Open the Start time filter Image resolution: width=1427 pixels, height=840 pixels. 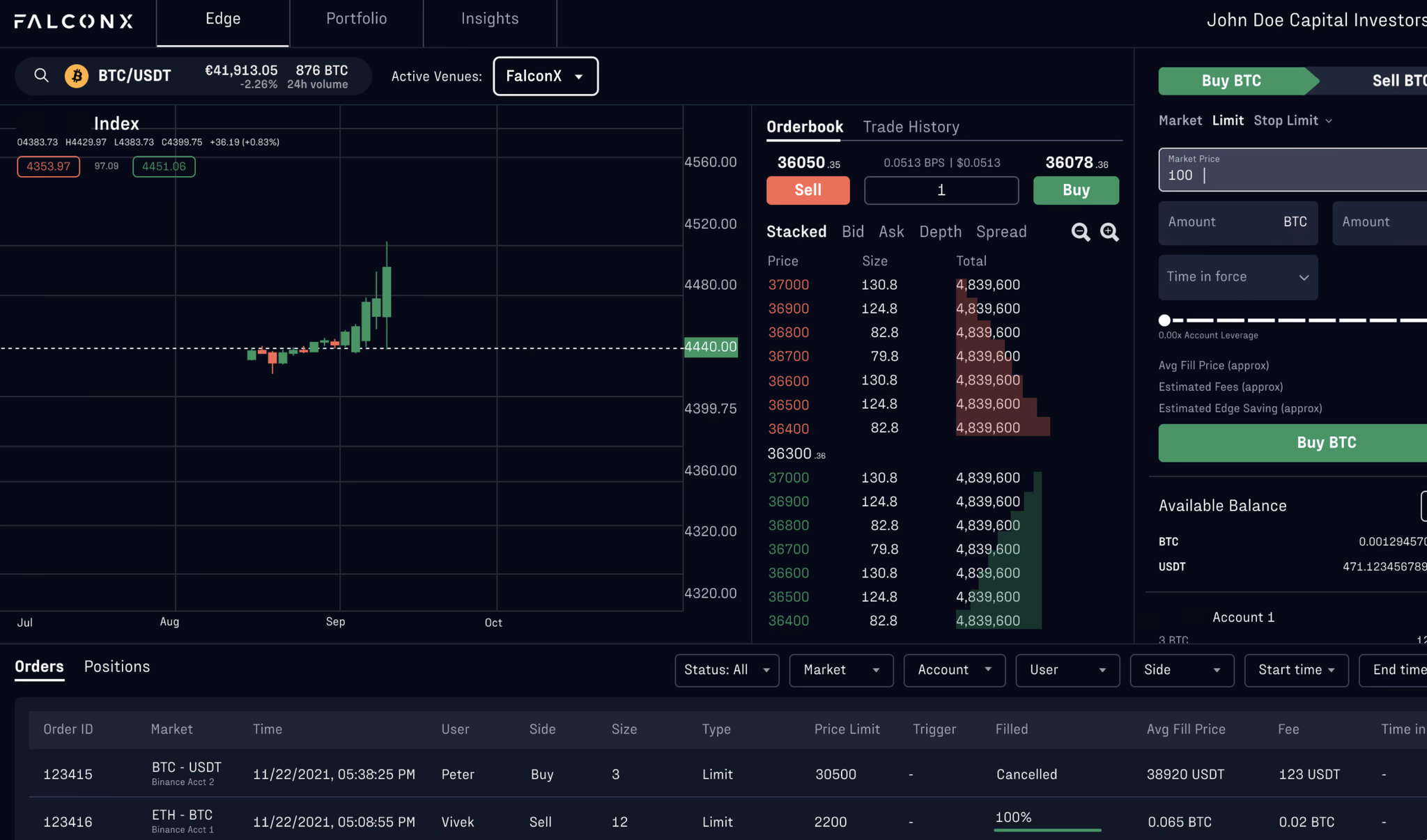pos(1296,670)
